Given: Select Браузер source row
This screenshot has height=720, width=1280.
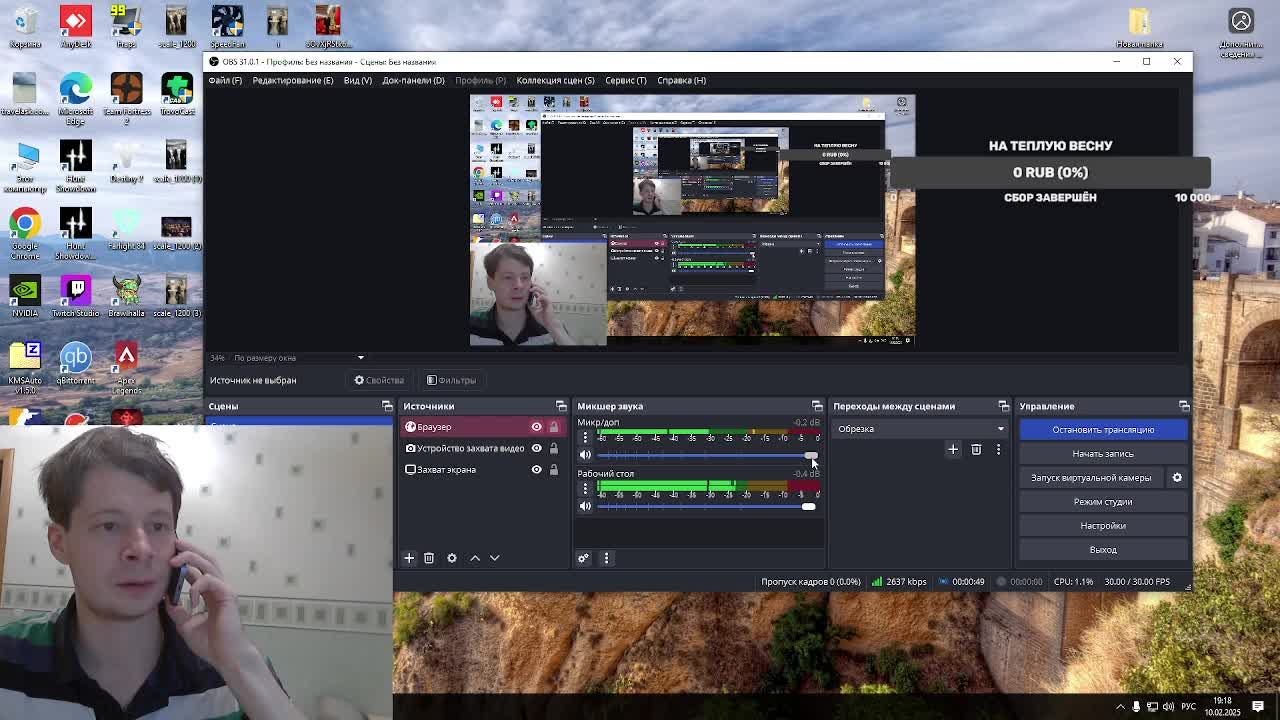Looking at the screenshot, I should click(x=481, y=427).
